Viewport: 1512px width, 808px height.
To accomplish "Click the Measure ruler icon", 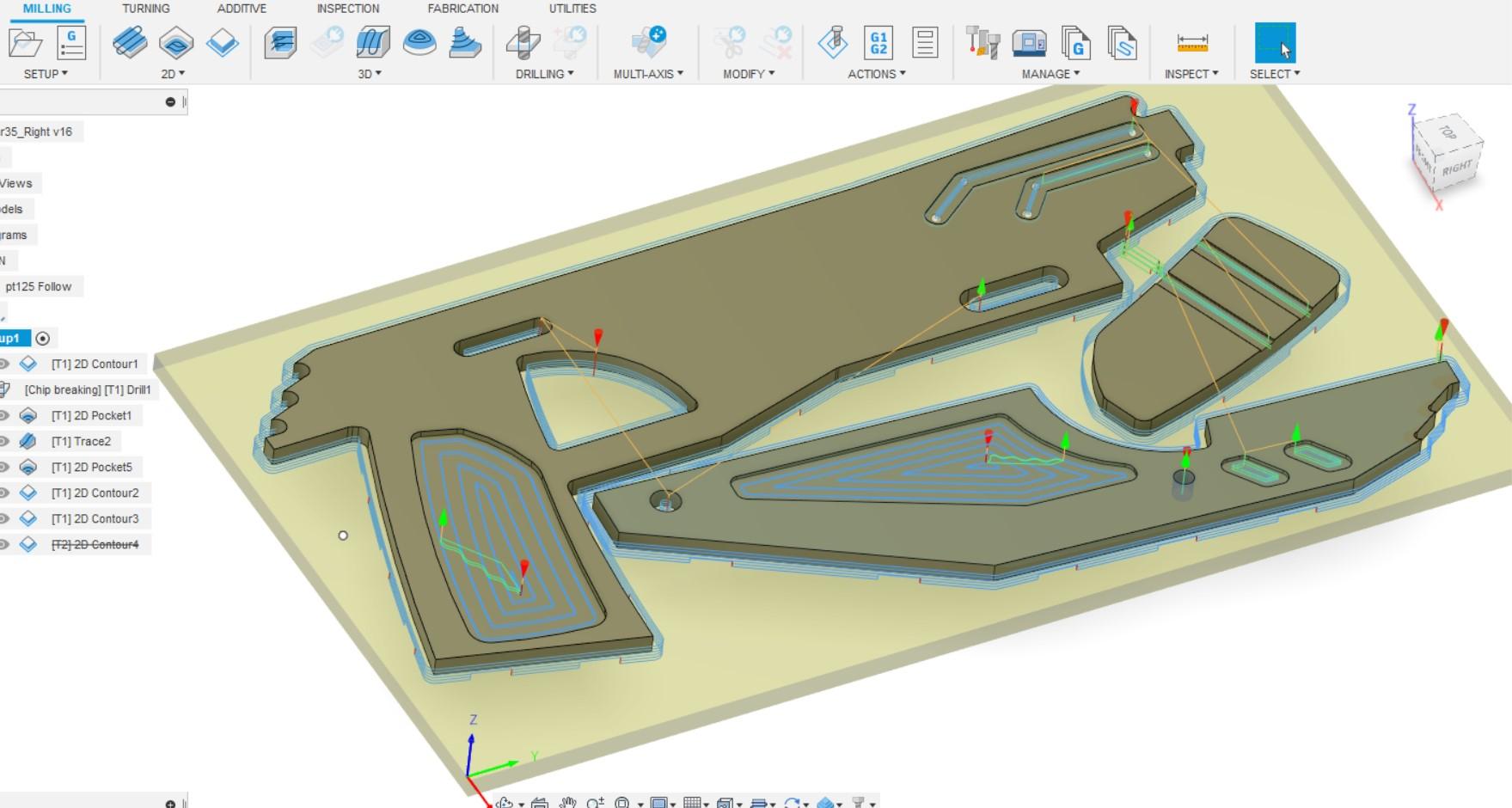I will [1192, 42].
